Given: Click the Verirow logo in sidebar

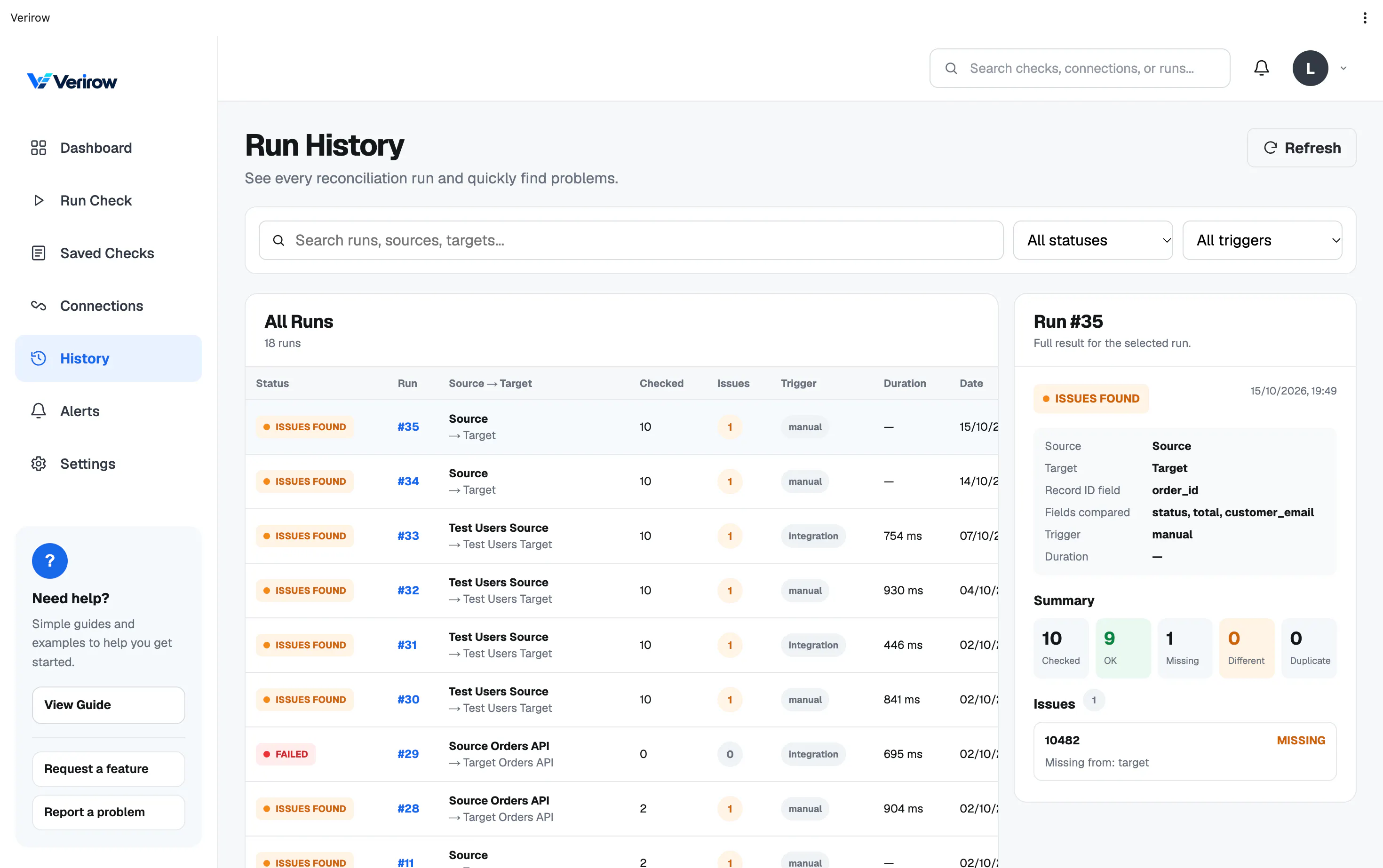Looking at the screenshot, I should [x=72, y=81].
